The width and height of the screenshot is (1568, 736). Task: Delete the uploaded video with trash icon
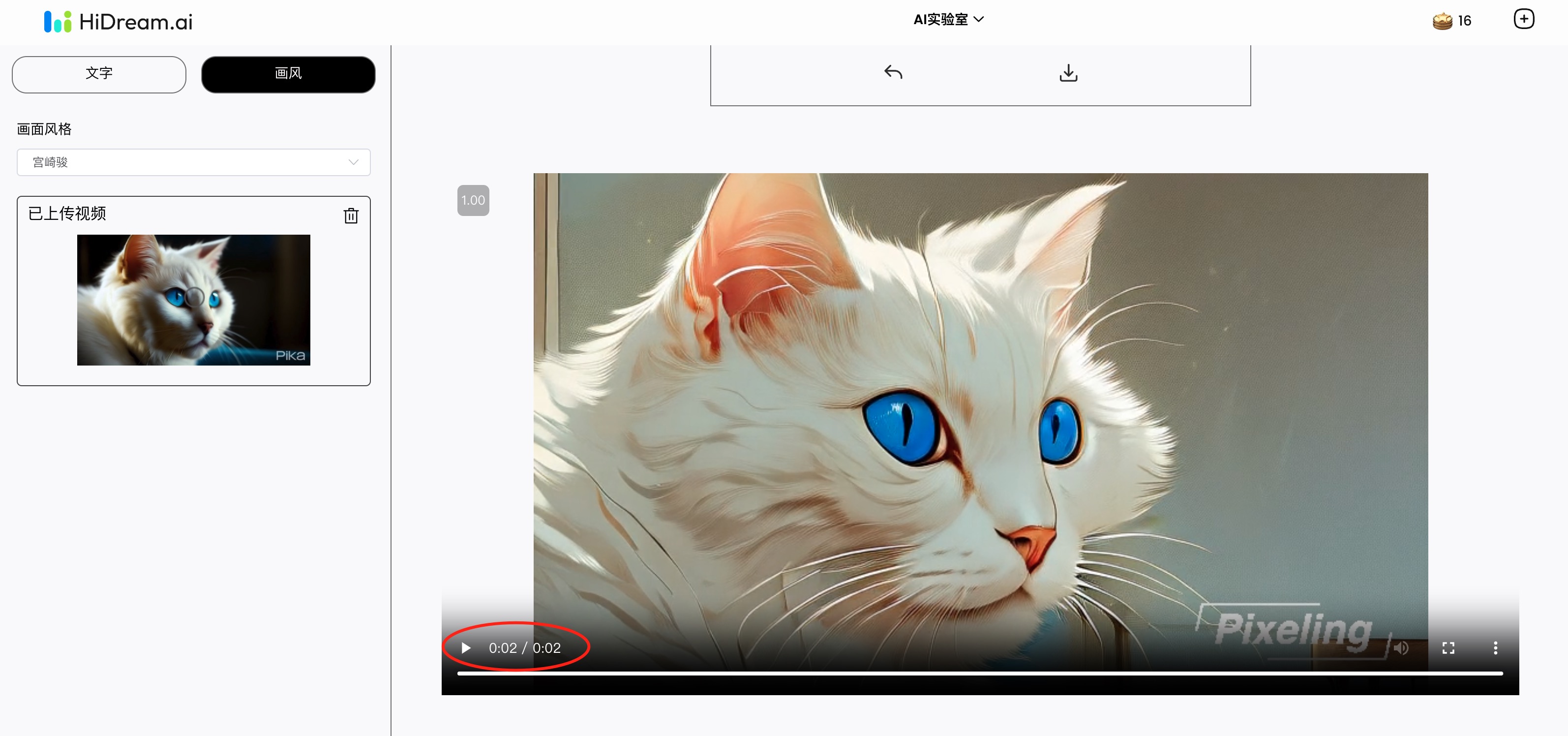[x=351, y=215]
